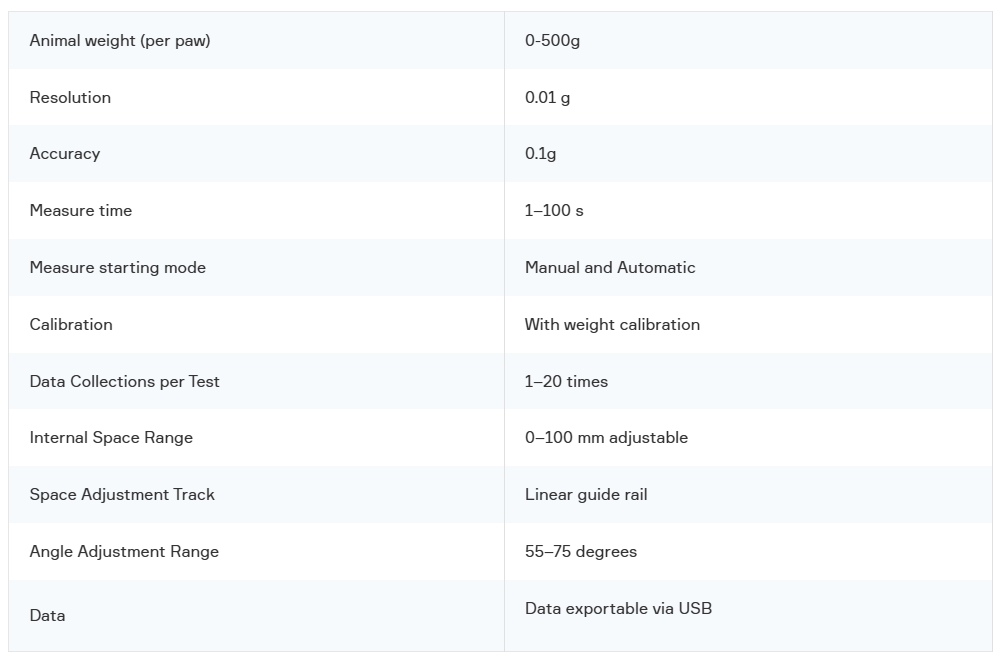
Task: Select the 'Linear guide rail' value
Action: [x=586, y=495]
